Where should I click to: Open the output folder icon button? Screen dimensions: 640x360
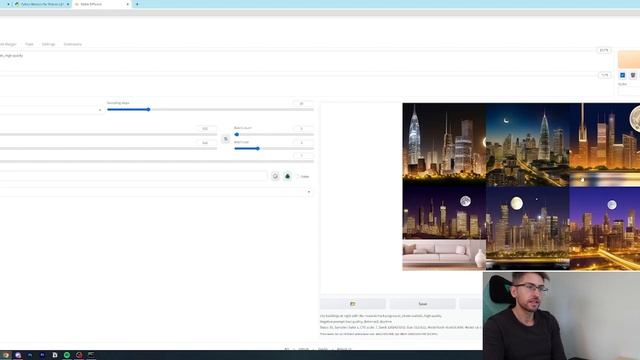point(353,304)
